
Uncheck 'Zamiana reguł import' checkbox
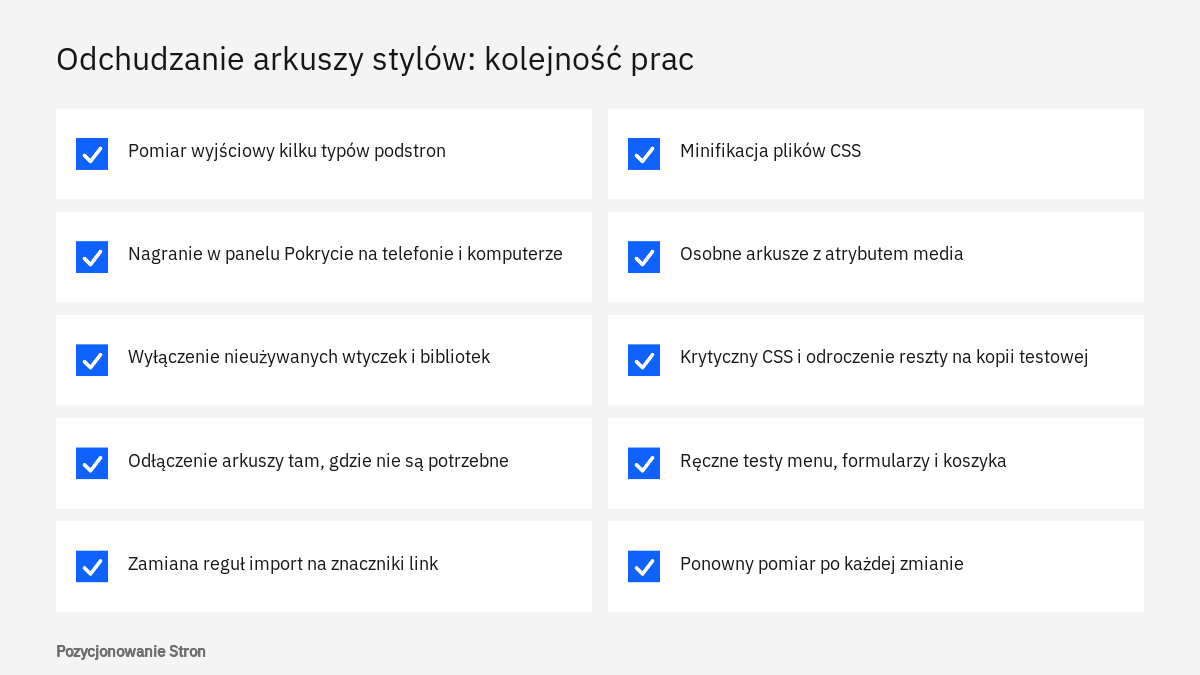[x=92, y=566]
